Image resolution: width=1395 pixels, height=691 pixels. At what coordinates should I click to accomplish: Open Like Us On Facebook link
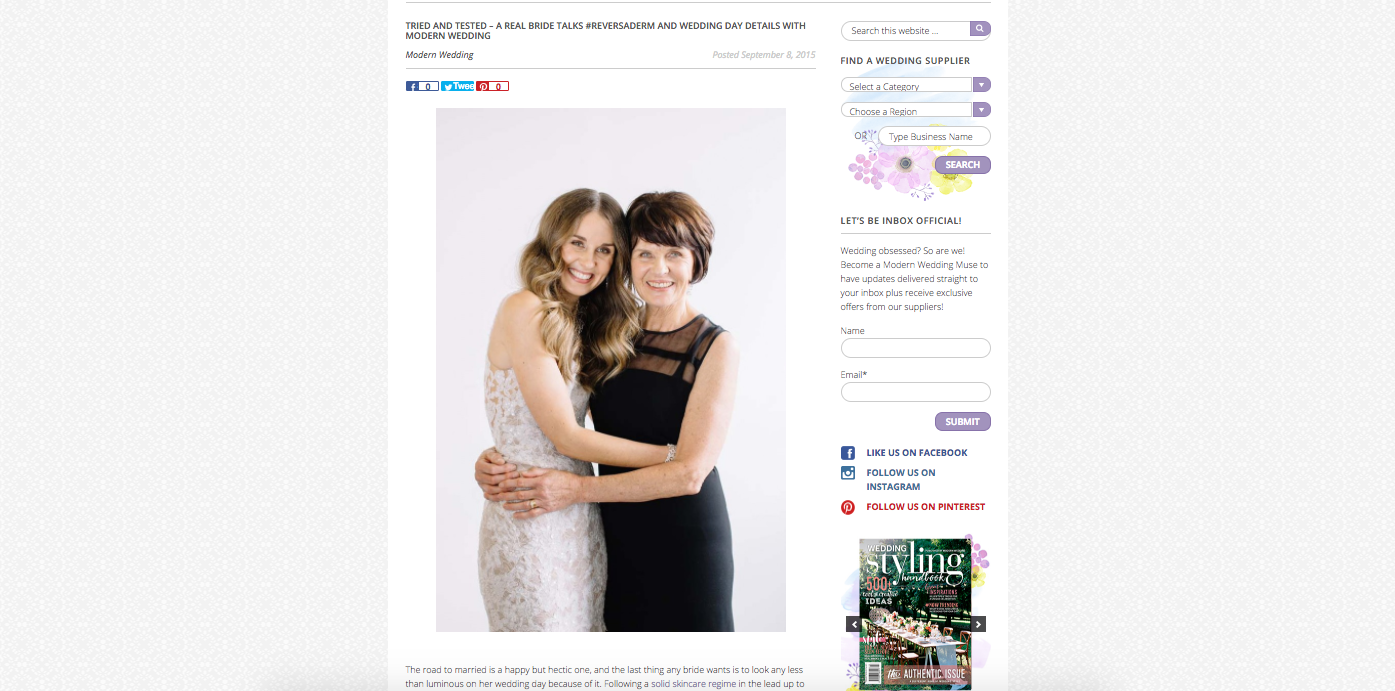click(x=917, y=453)
